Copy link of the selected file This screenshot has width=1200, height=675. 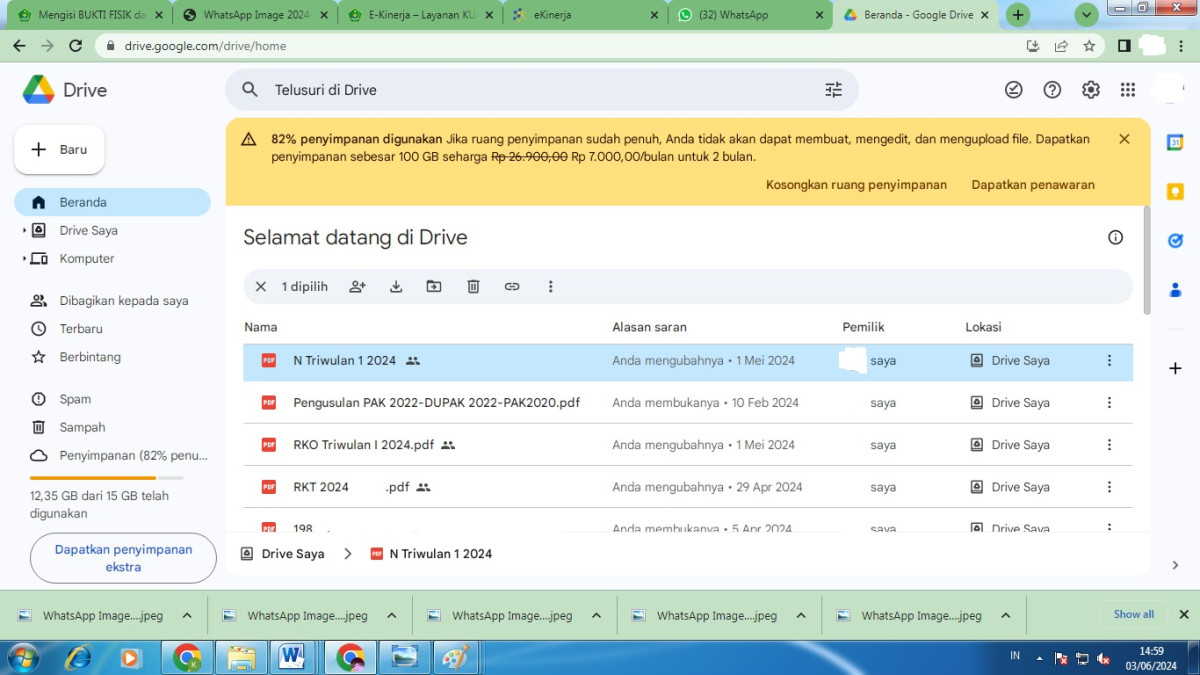click(512, 287)
